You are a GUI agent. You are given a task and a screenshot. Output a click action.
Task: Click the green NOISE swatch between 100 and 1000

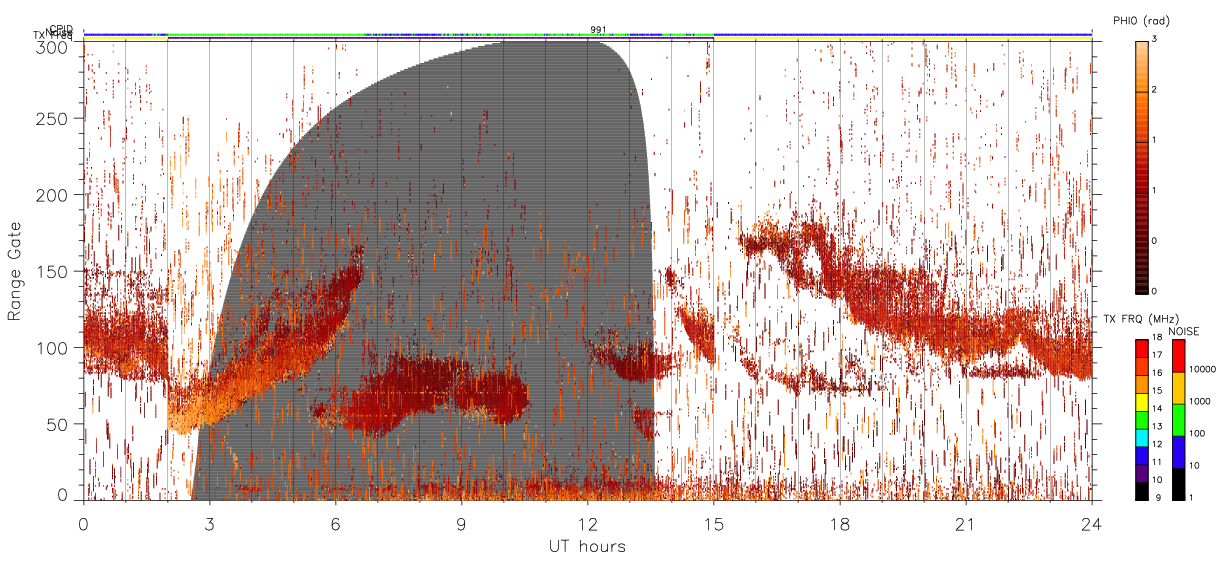pyautogui.click(x=1179, y=420)
